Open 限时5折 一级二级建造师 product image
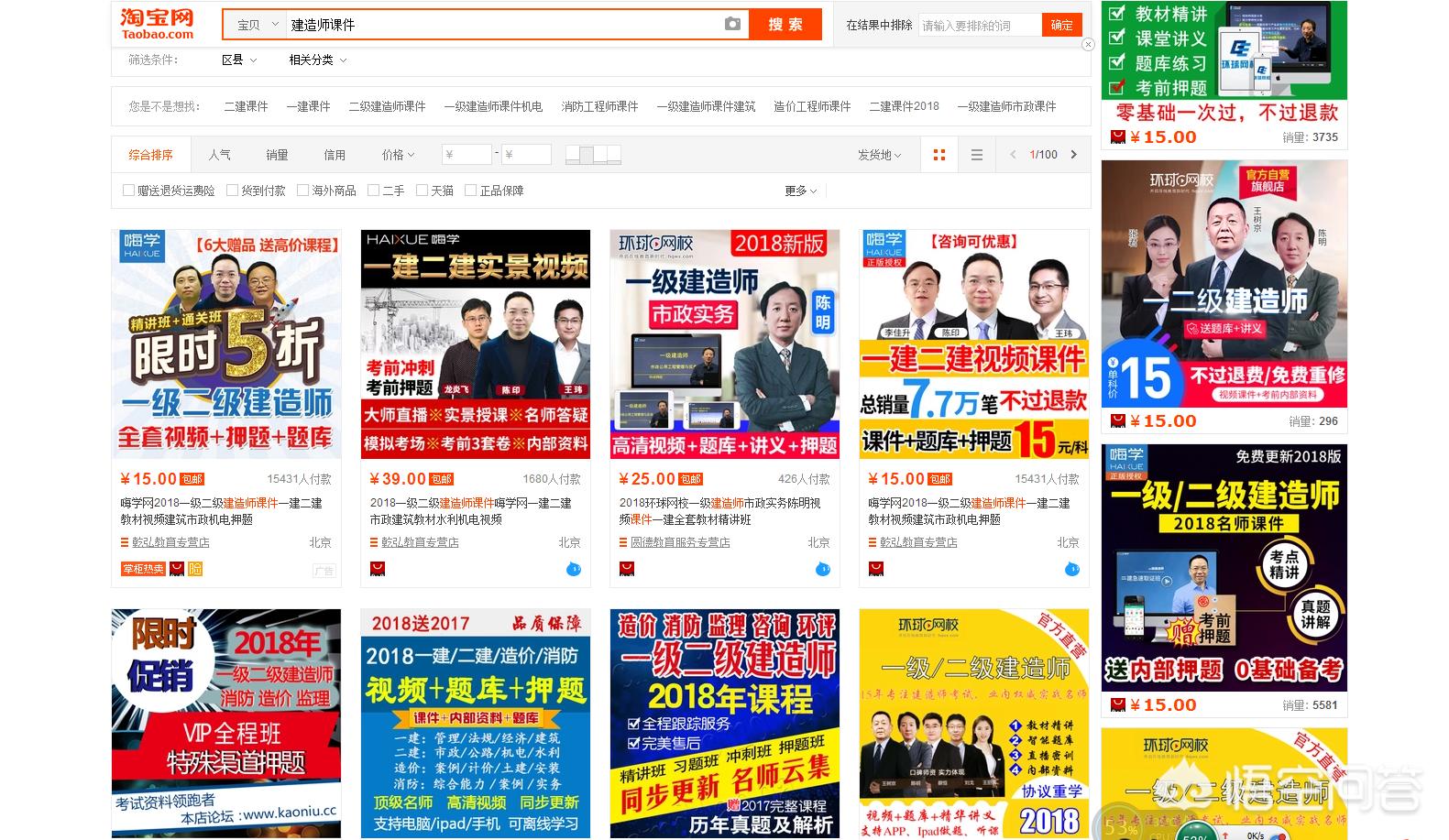Screen dimensions: 1449x840 226,344
